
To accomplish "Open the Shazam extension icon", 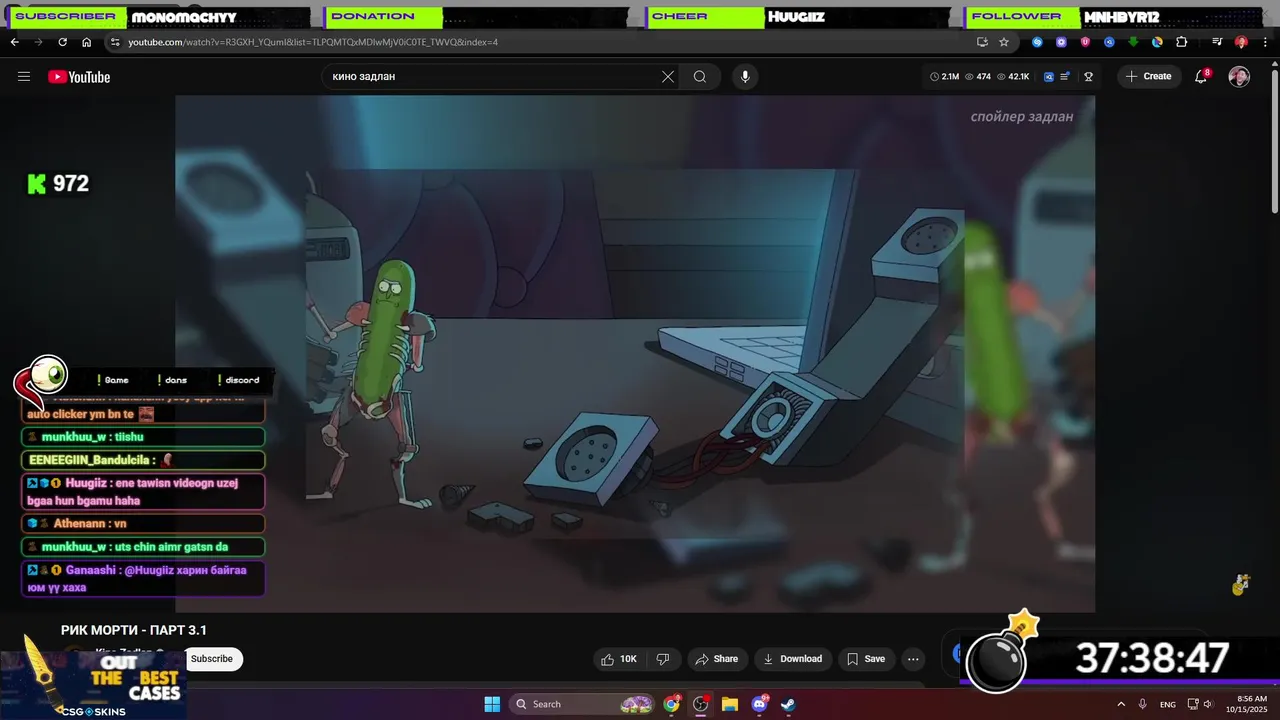I will [x=1037, y=42].
